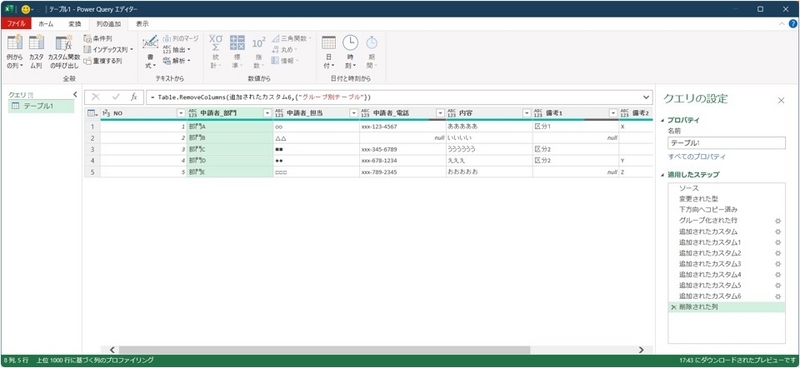Collapse the Queries (クエリ) pane
The width and height of the screenshot is (800, 368).
tap(76, 94)
